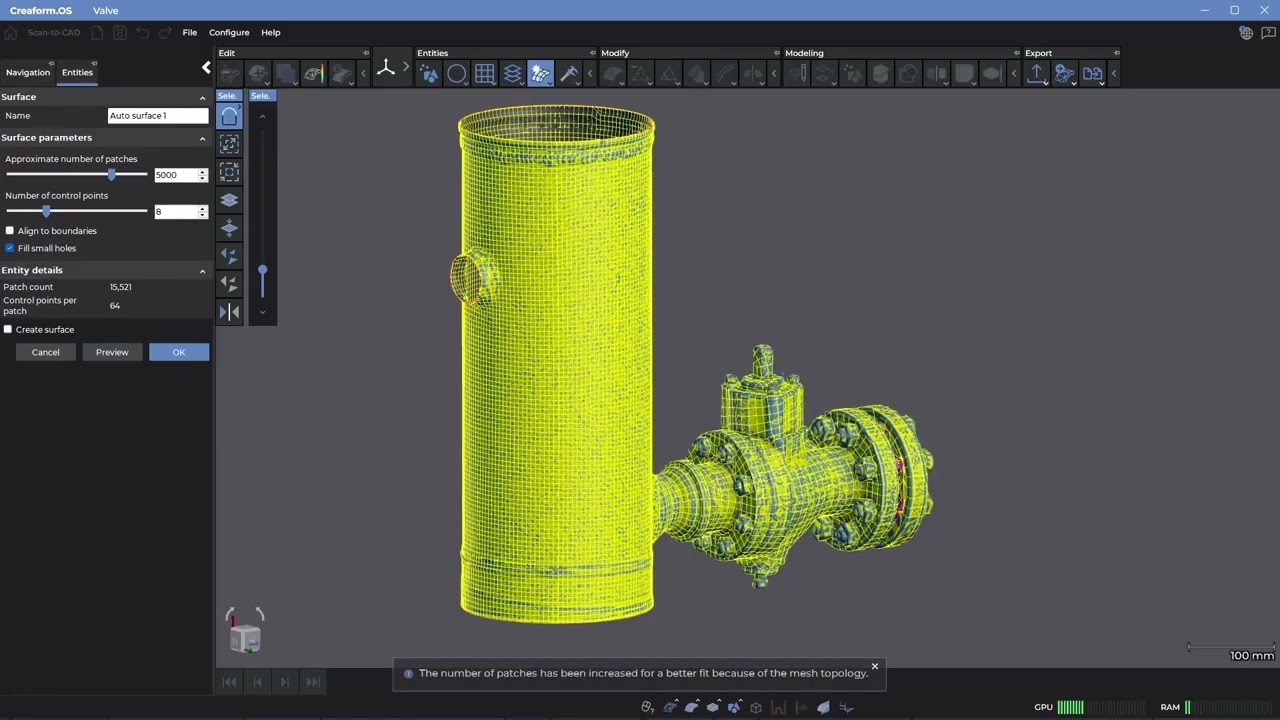
Task: Select the grid plane entity tool
Action: click(x=485, y=73)
